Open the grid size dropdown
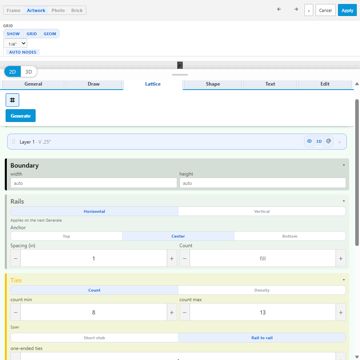360x360 pixels. tap(16, 44)
